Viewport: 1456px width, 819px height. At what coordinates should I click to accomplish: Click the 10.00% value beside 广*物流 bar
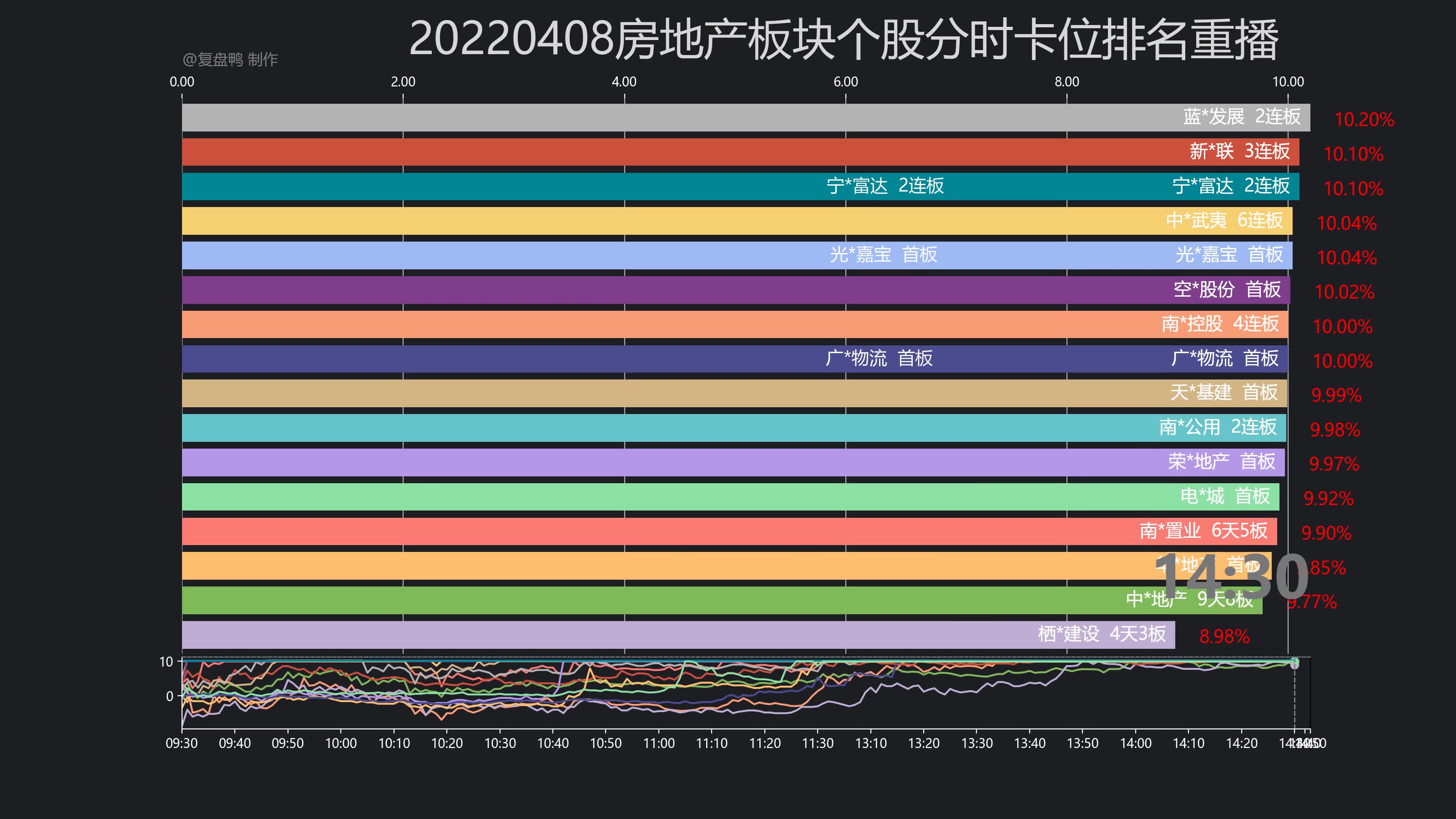[1342, 361]
